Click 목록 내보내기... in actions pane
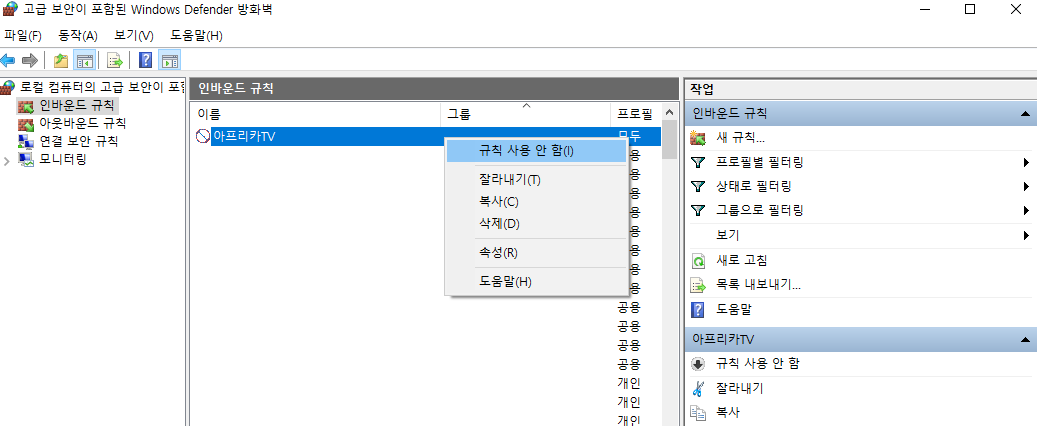1037x426 pixels. point(759,285)
